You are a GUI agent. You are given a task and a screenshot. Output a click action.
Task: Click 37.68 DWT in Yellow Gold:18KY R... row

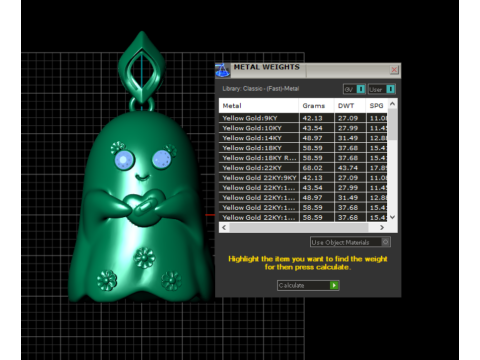(348, 158)
